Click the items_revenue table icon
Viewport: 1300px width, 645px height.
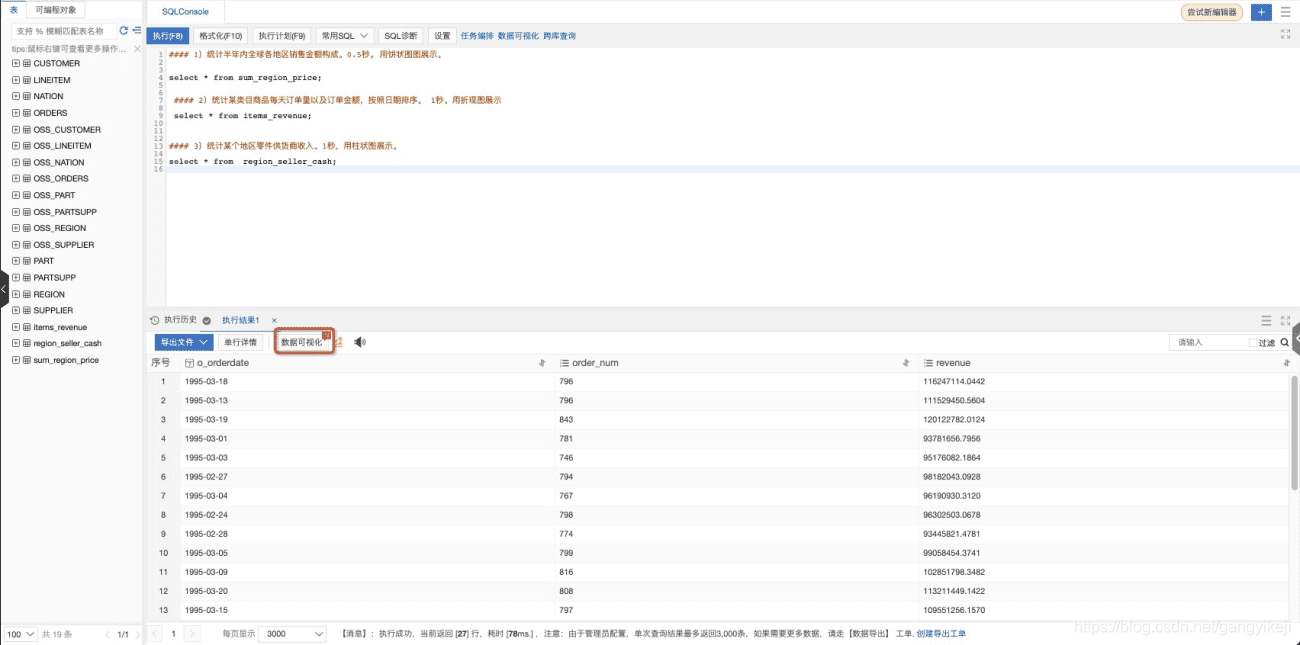point(27,327)
